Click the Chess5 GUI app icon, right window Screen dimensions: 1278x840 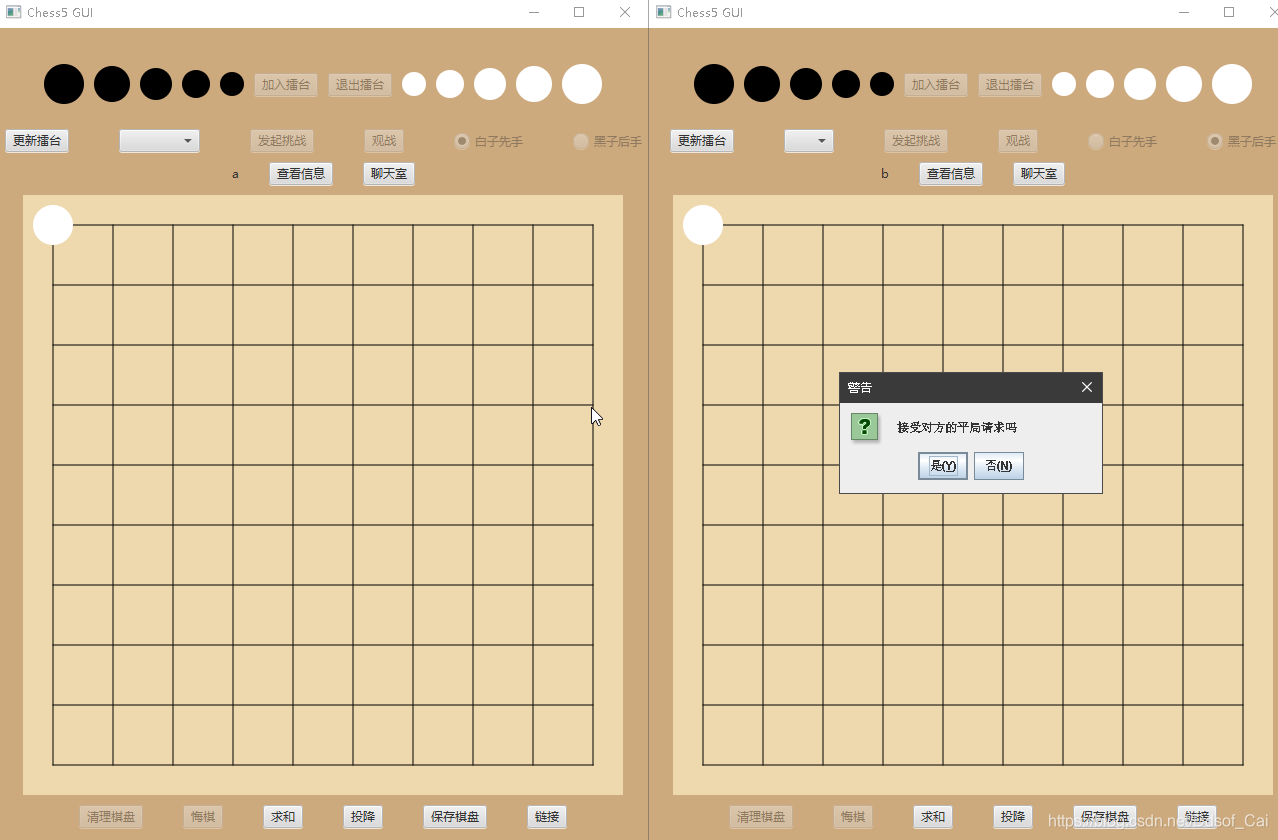pos(664,13)
